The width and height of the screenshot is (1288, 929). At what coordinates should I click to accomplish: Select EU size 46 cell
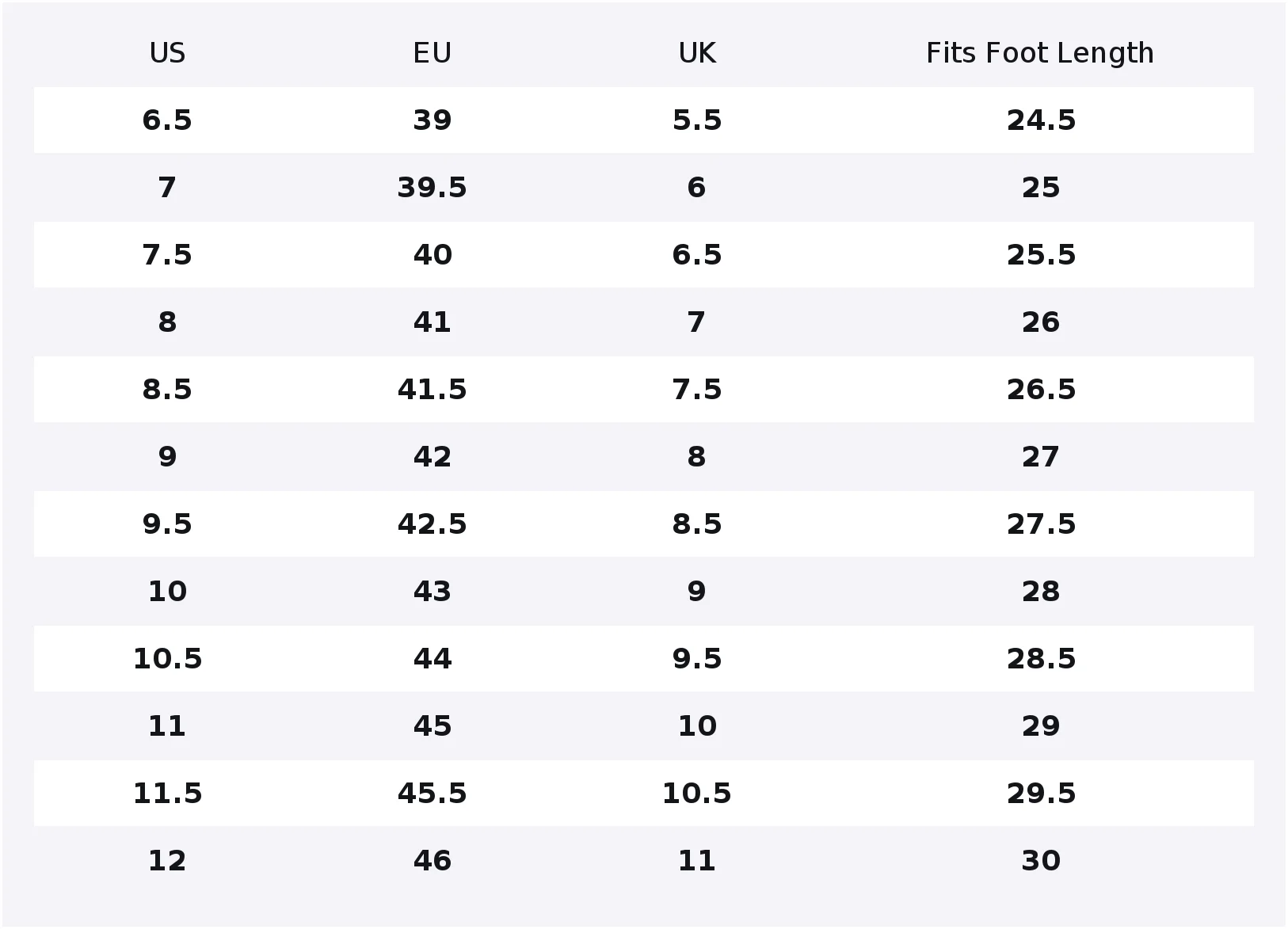pos(432,861)
